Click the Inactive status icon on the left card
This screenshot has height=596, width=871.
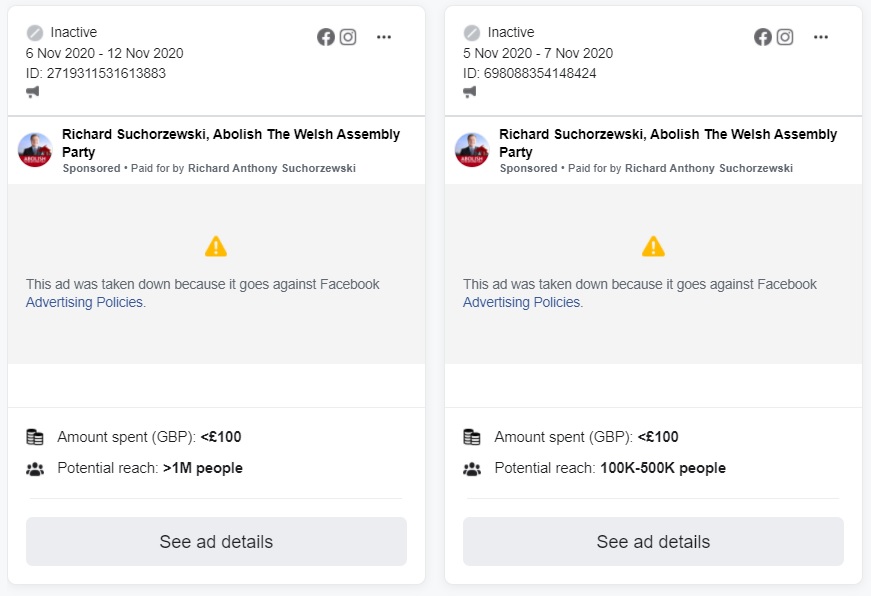35,33
